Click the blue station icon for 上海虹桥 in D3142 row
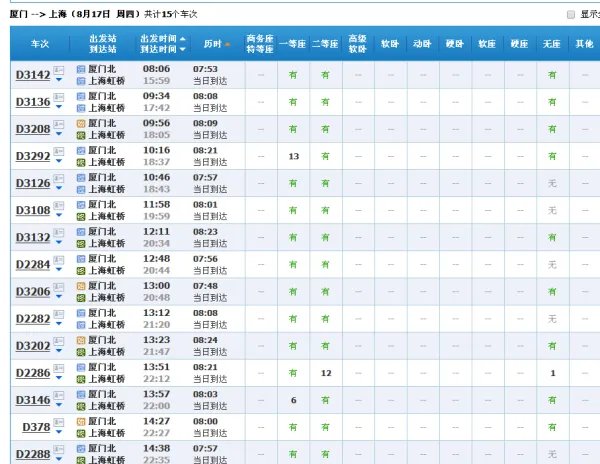Viewport: 600px width, 464px height. [x=81, y=81]
